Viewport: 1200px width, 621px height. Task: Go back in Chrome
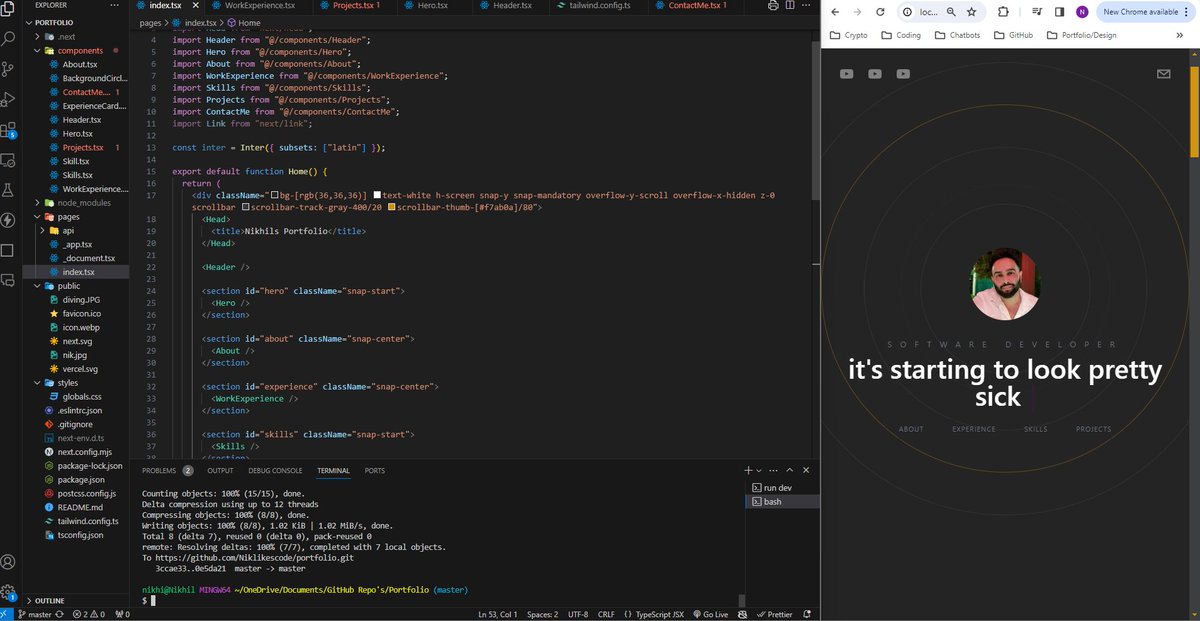point(833,12)
